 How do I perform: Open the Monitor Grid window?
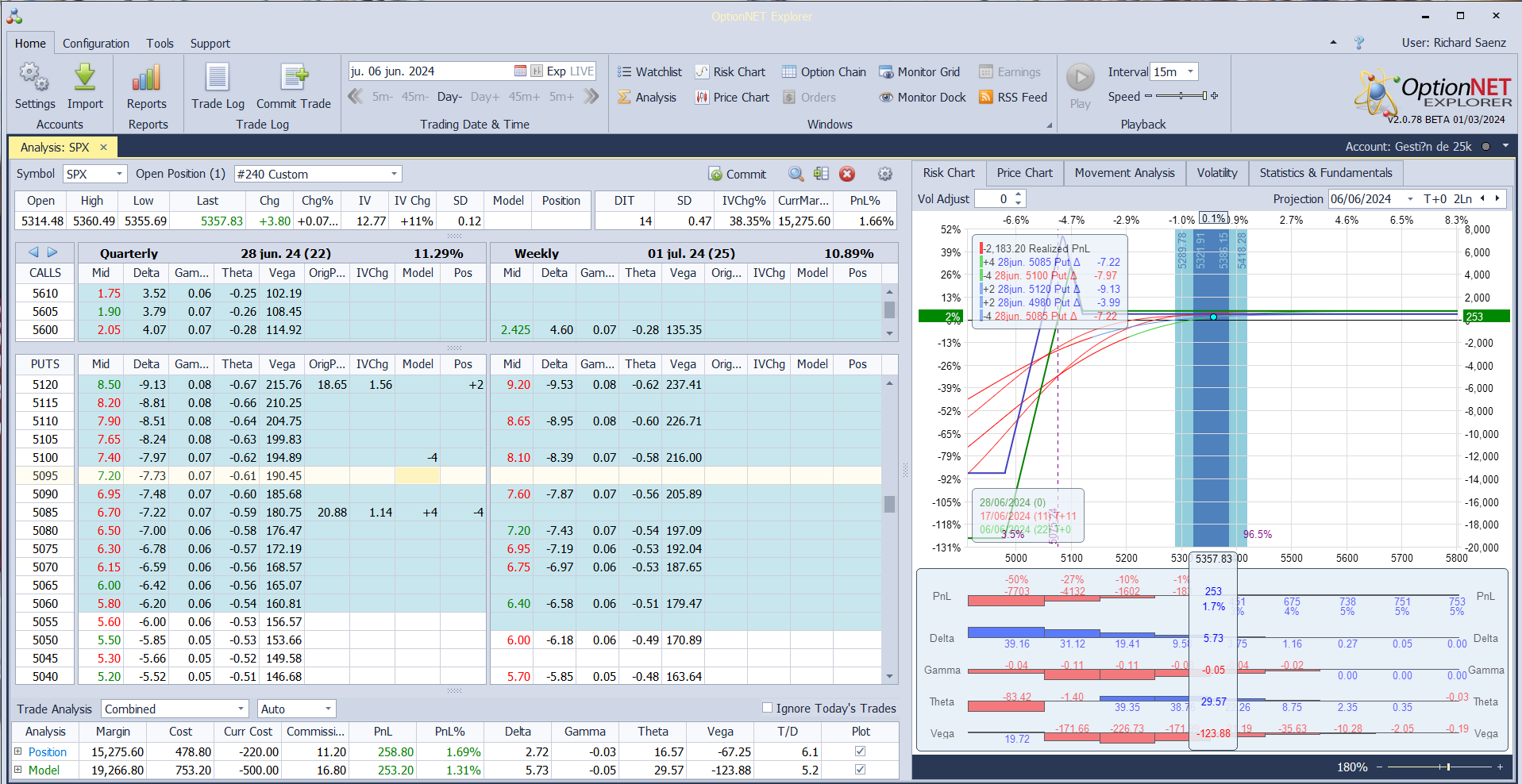(919, 71)
